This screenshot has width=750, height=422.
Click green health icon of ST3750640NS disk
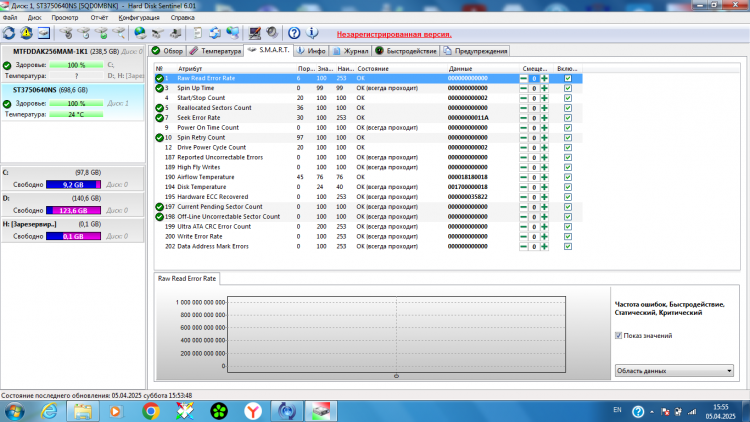(7, 104)
